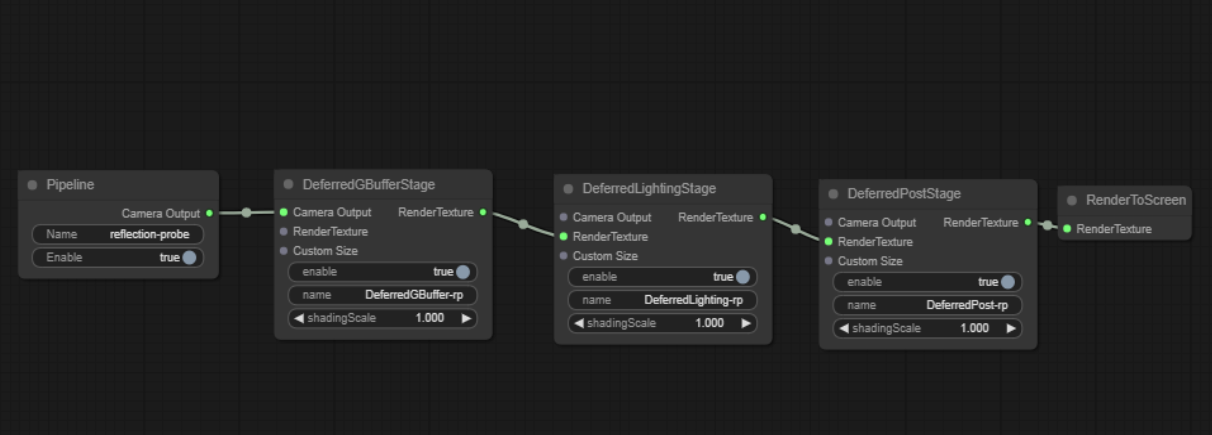The width and height of the screenshot is (1212, 435).
Task: Click DeferredPostStage's Custom Size port
Action: click(829, 261)
